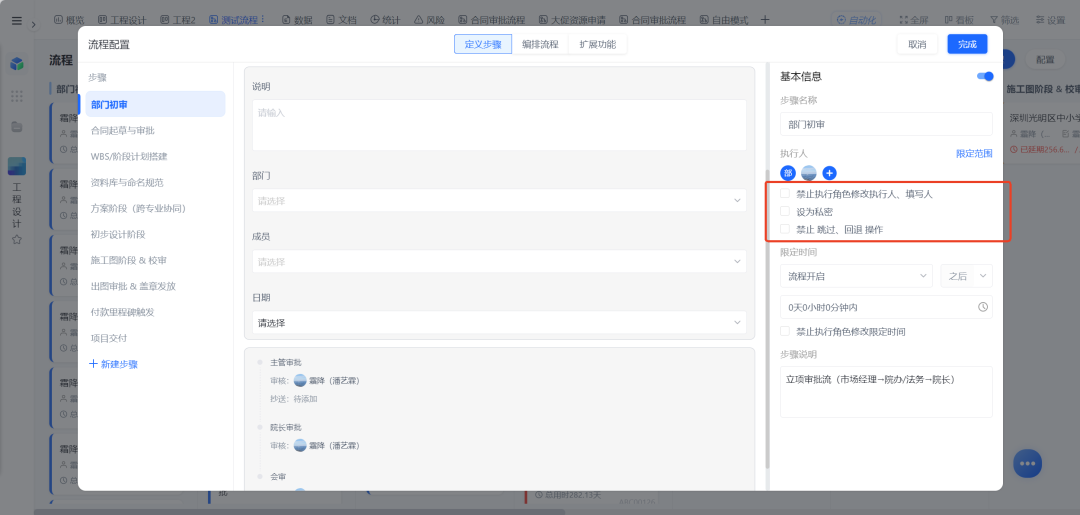Toggle the 基本信息 switch
This screenshot has width=1080, height=515.
tap(985, 76)
